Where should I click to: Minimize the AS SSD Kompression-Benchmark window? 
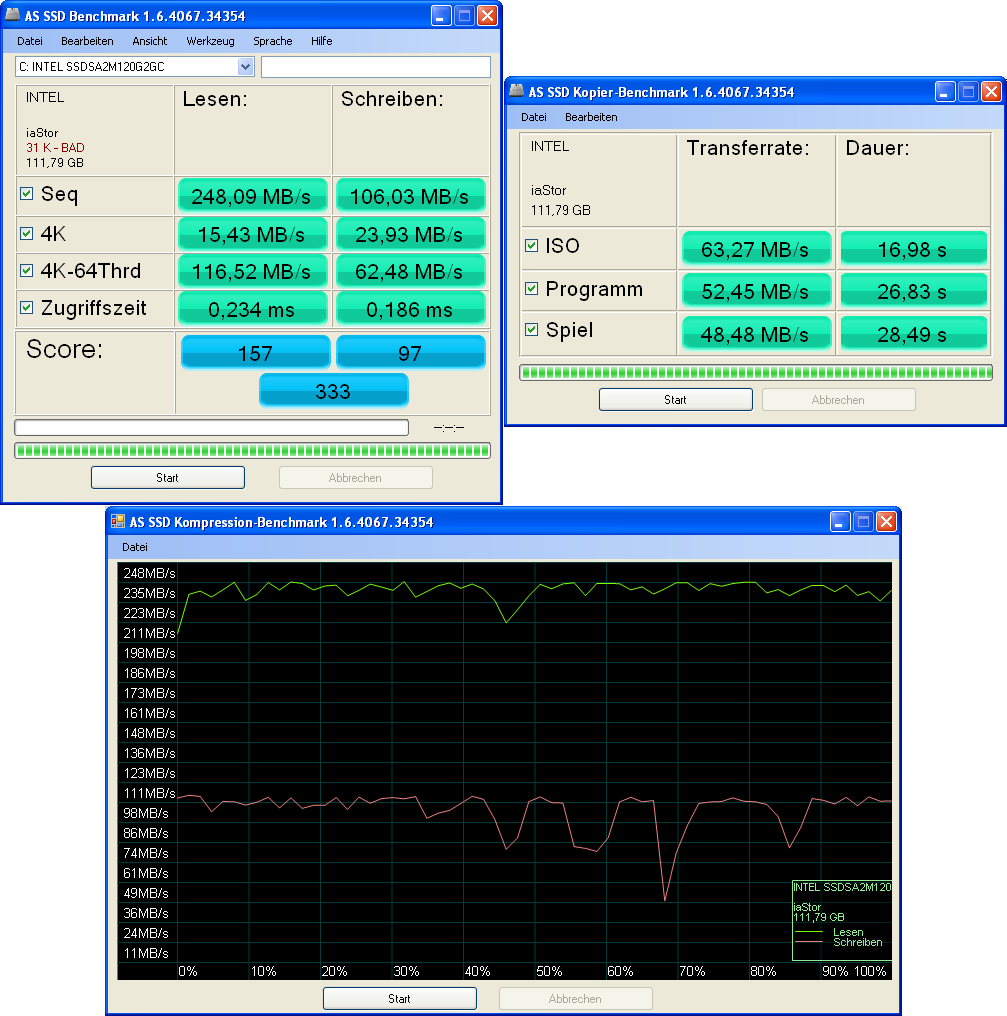pos(840,521)
